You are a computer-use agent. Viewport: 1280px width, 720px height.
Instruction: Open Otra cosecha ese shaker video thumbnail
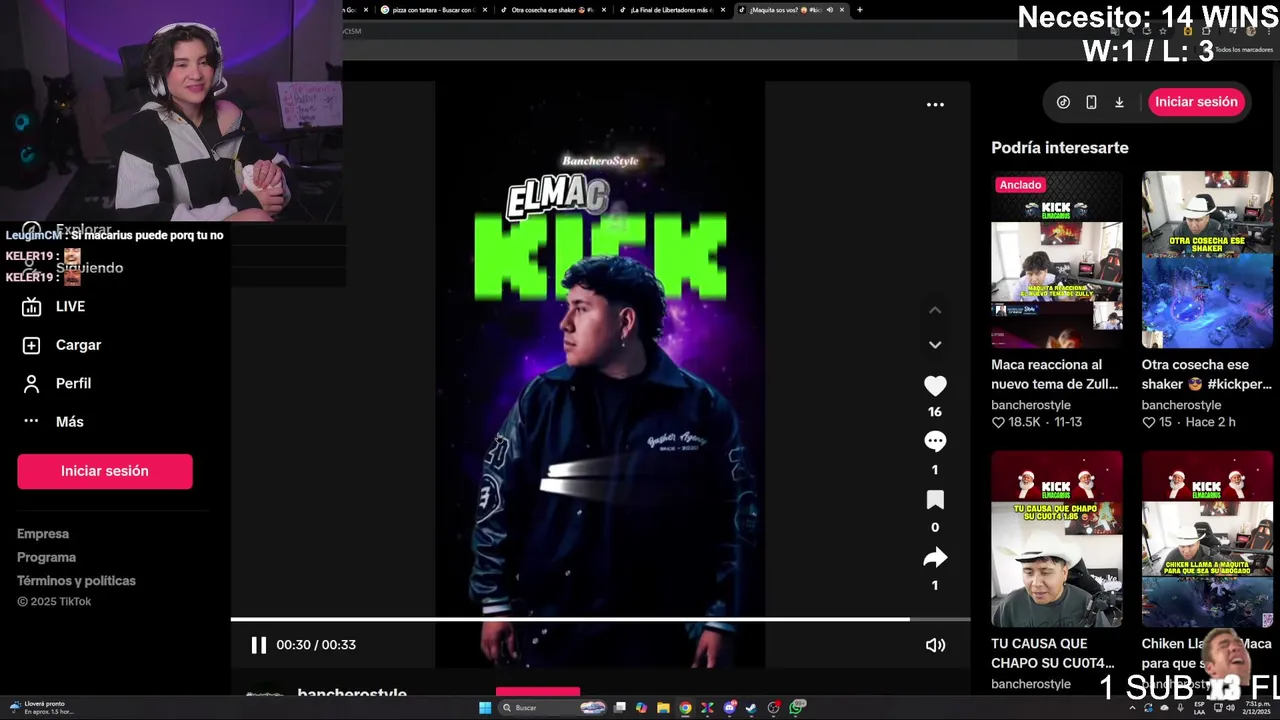pyautogui.click(x=1207, y=259)
